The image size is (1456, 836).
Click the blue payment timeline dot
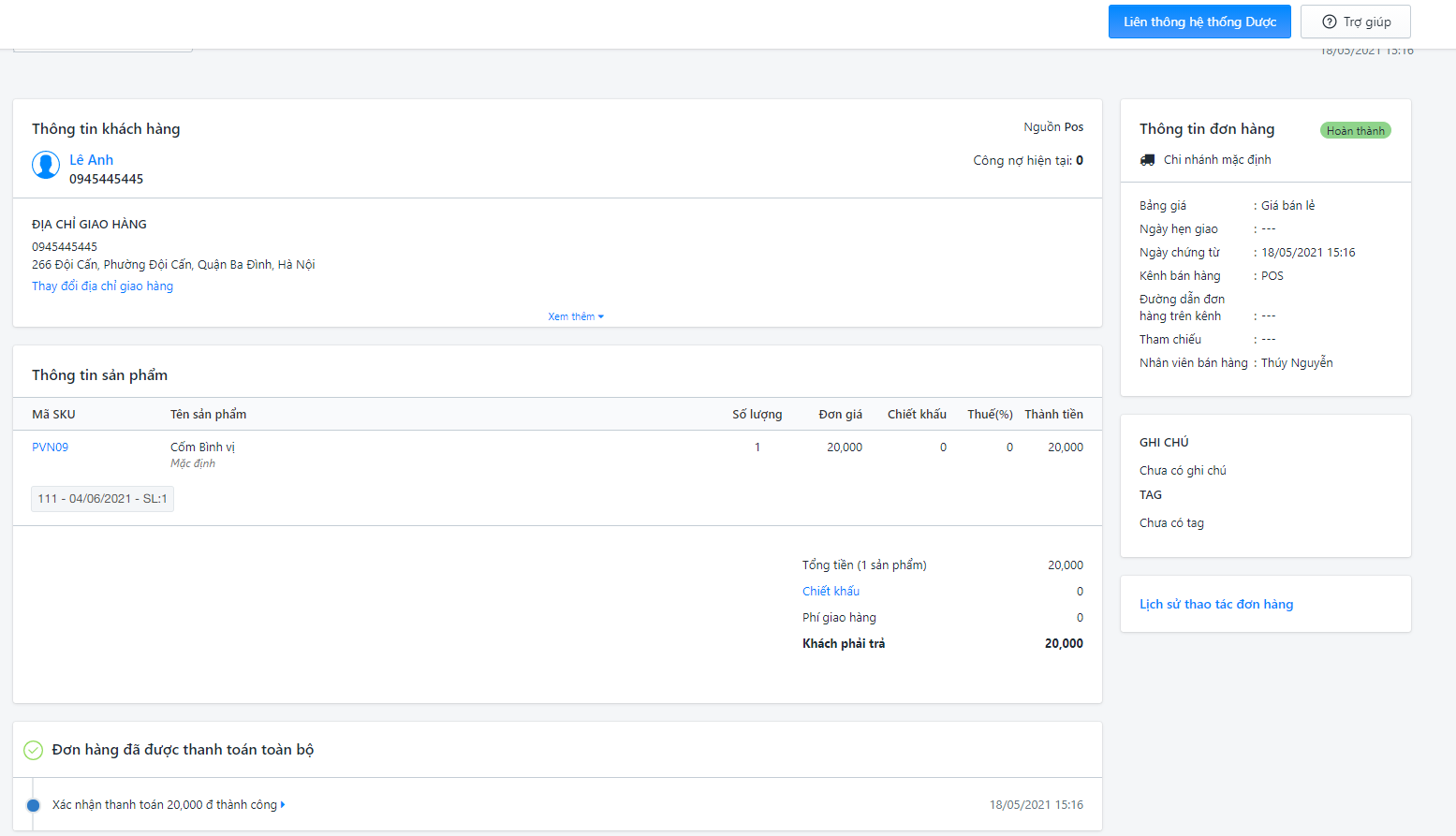[34, 805]
